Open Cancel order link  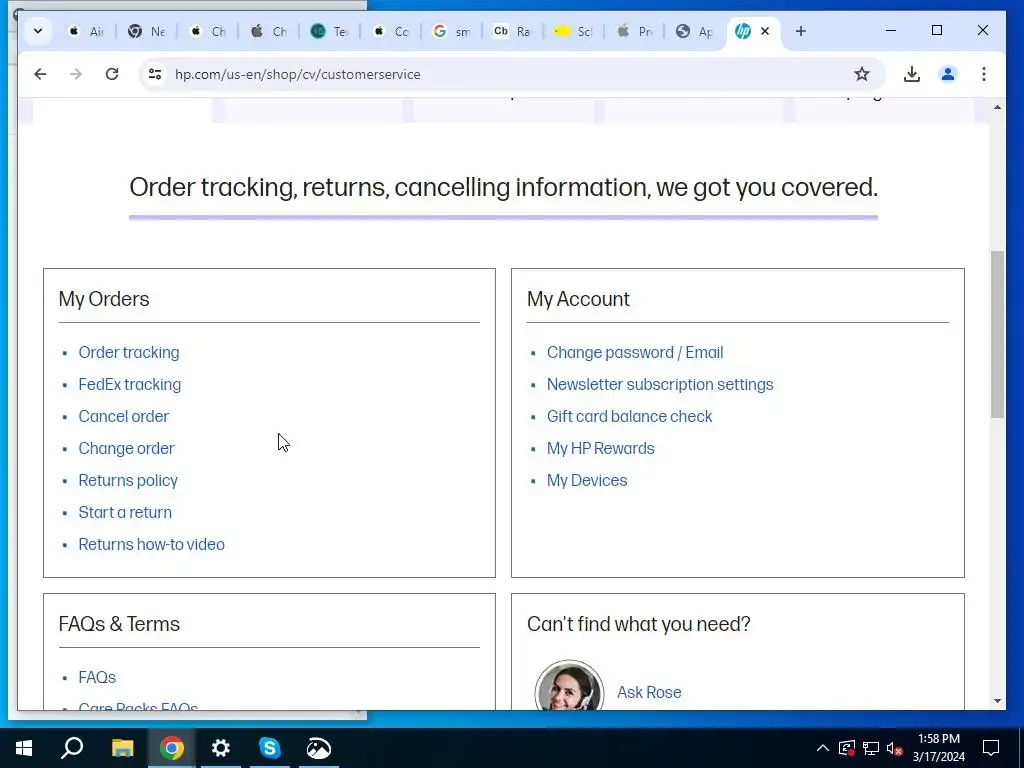click(x=123, y=417)
